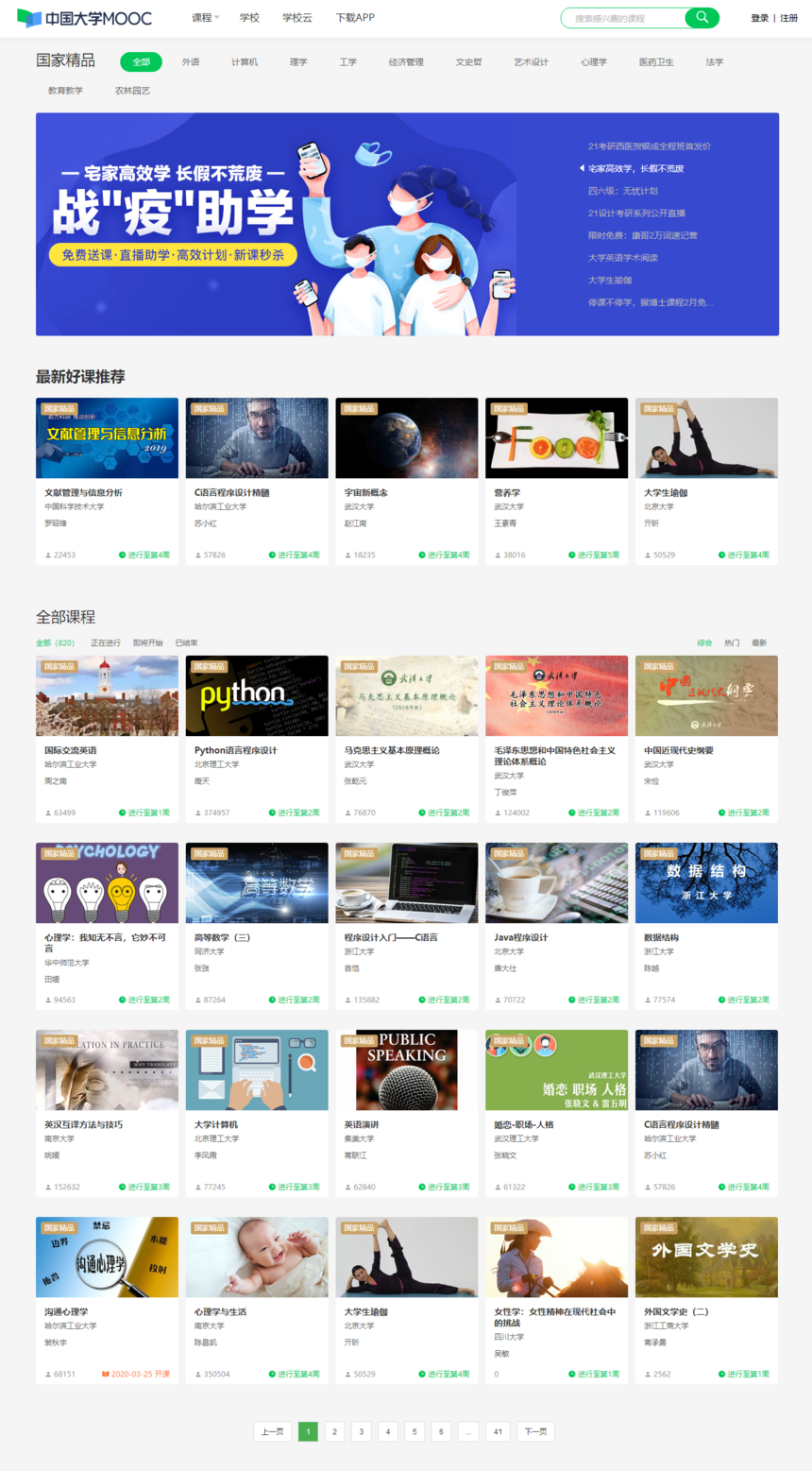Open the 大学计算机 course thumbnail
Image resolution: width=812 pixels, height=1471 pixels.
click(x=257, y=1069)
